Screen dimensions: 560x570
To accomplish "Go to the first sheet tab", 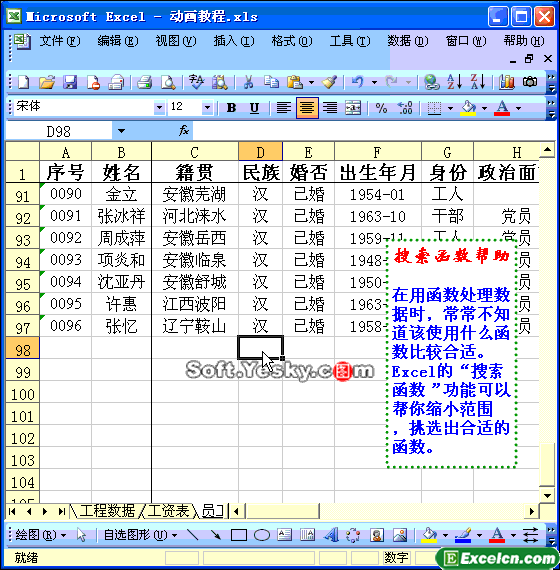I will click(x=12, y=511).
